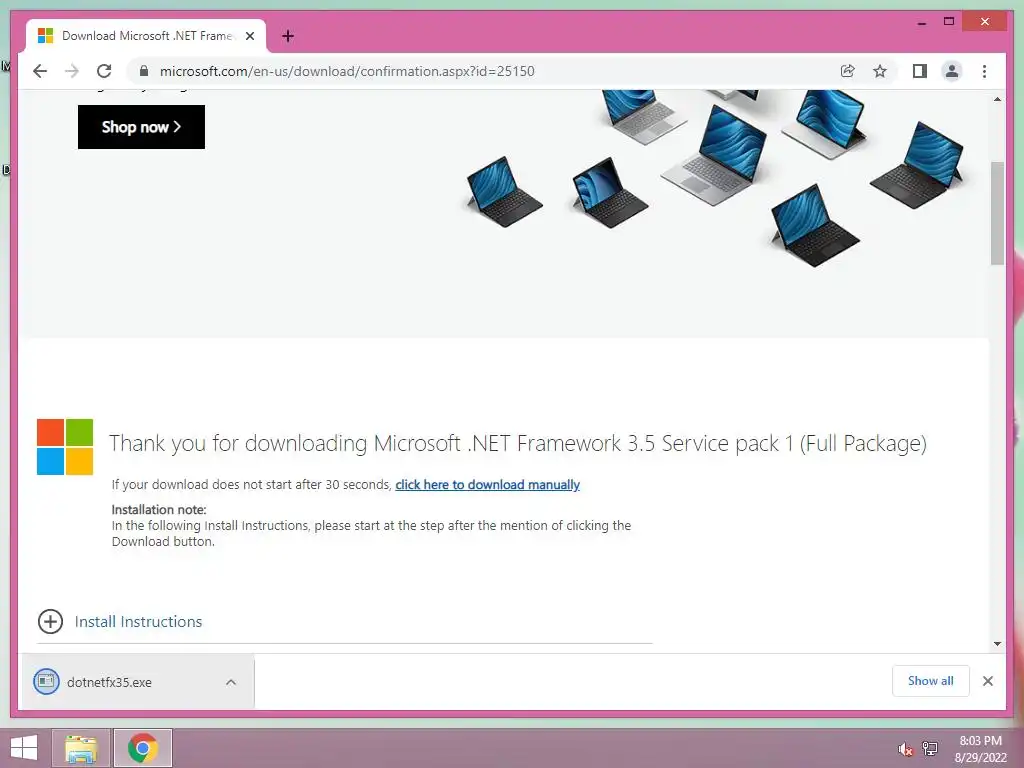1024x768 pixels.
Task: Open the Chrome three-dot menu
Action: coord(984,71)
